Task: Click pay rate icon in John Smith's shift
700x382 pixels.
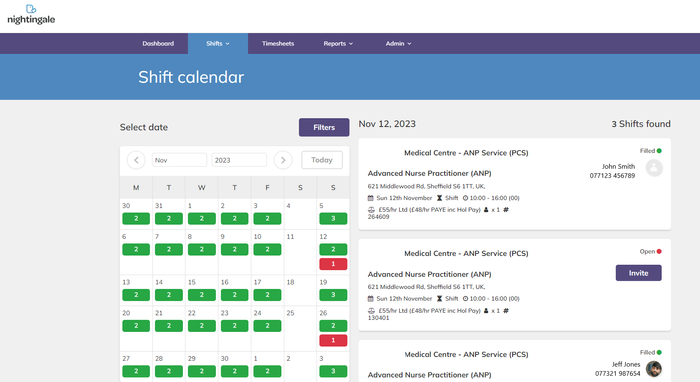Action: click(x=371, y=209)
